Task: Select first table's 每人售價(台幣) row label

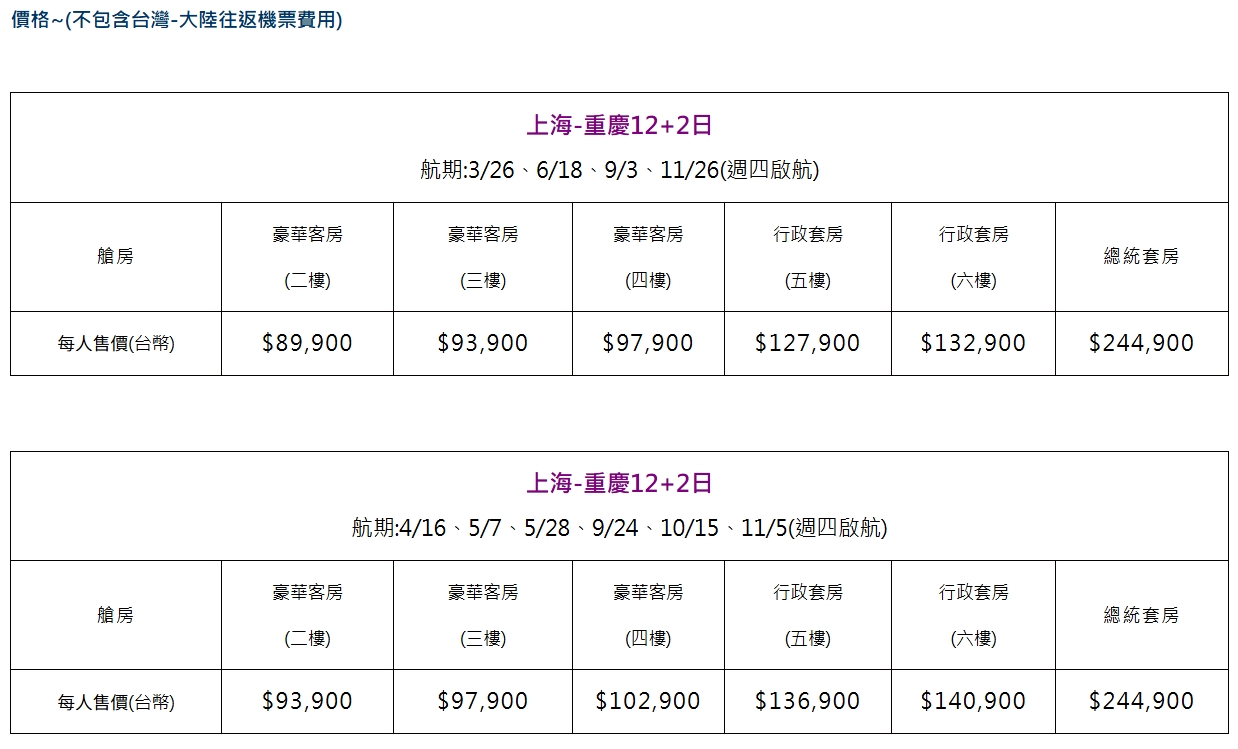Action: 116,343
